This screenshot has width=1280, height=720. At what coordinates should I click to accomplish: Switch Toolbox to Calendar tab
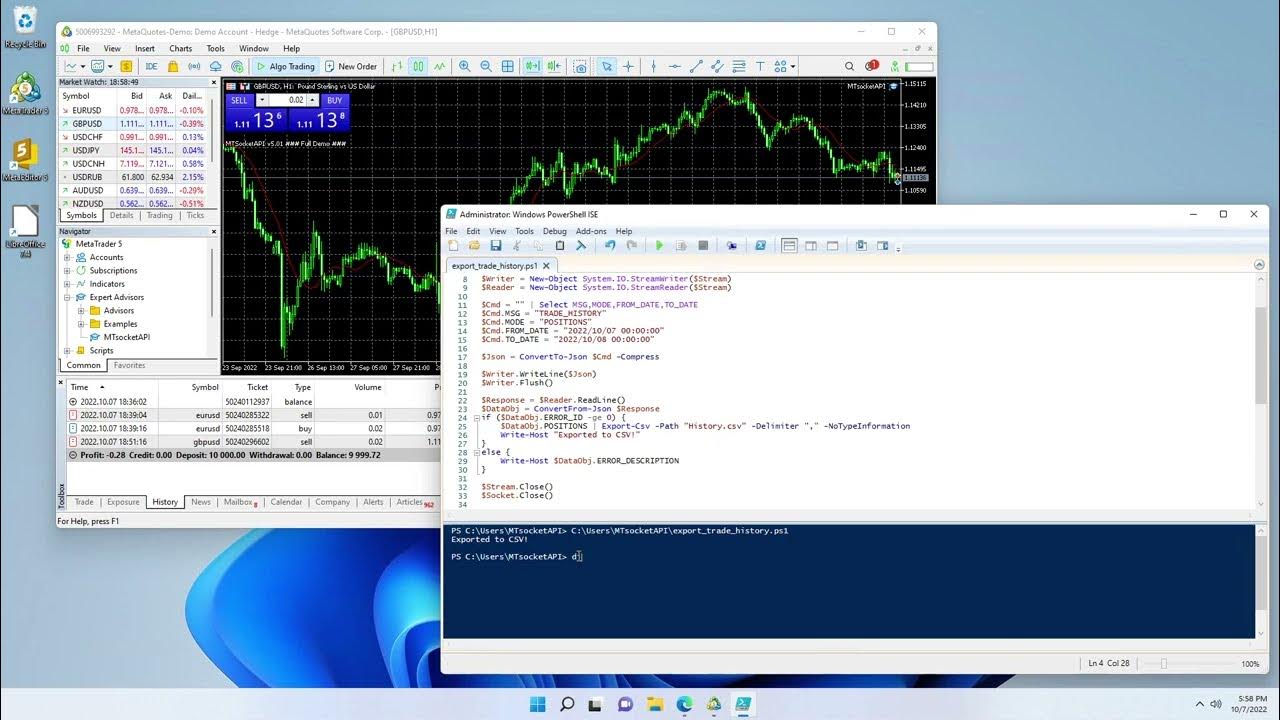point(286,502)
